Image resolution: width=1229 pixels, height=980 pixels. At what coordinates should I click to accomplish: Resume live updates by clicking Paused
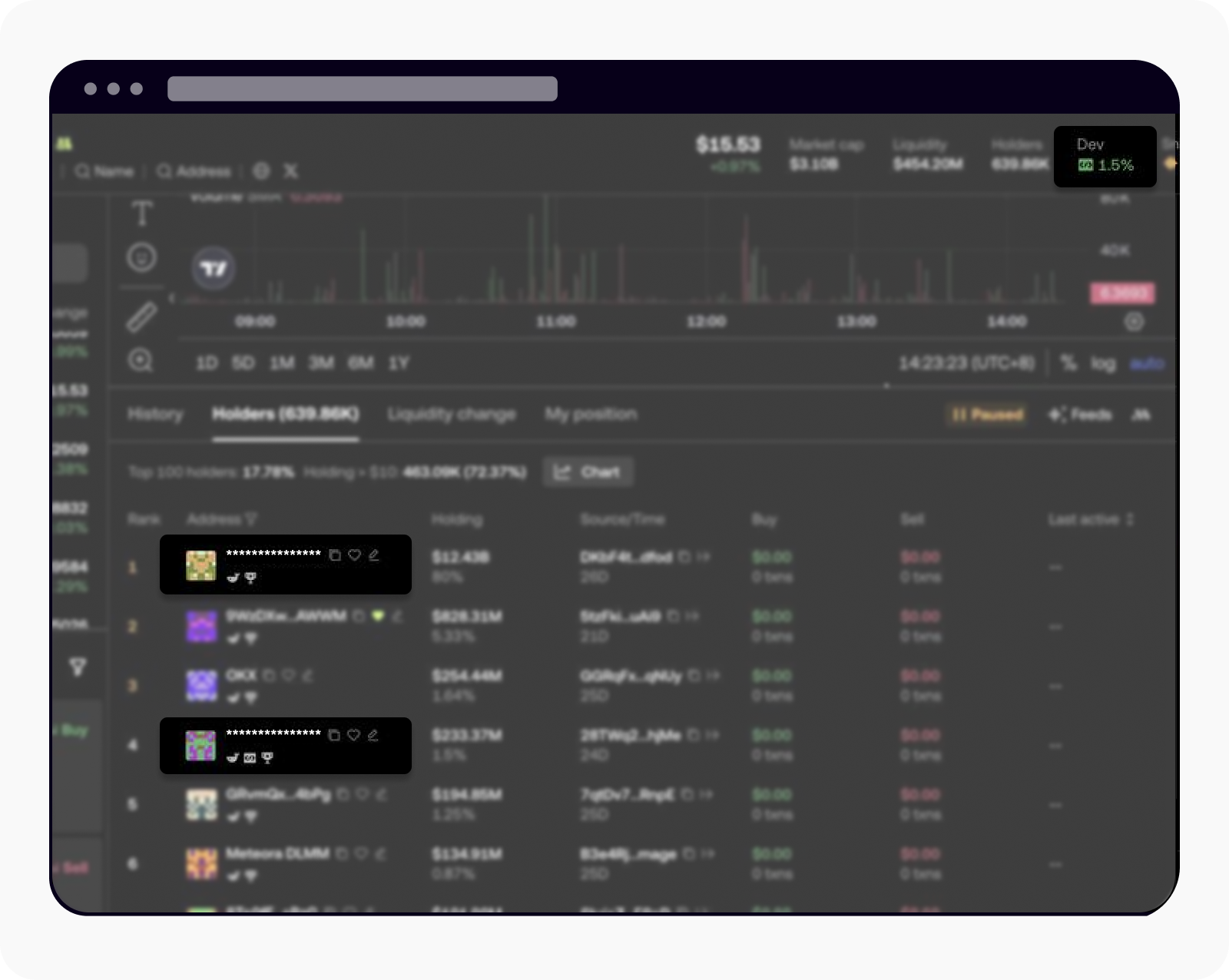pos(986,416)
